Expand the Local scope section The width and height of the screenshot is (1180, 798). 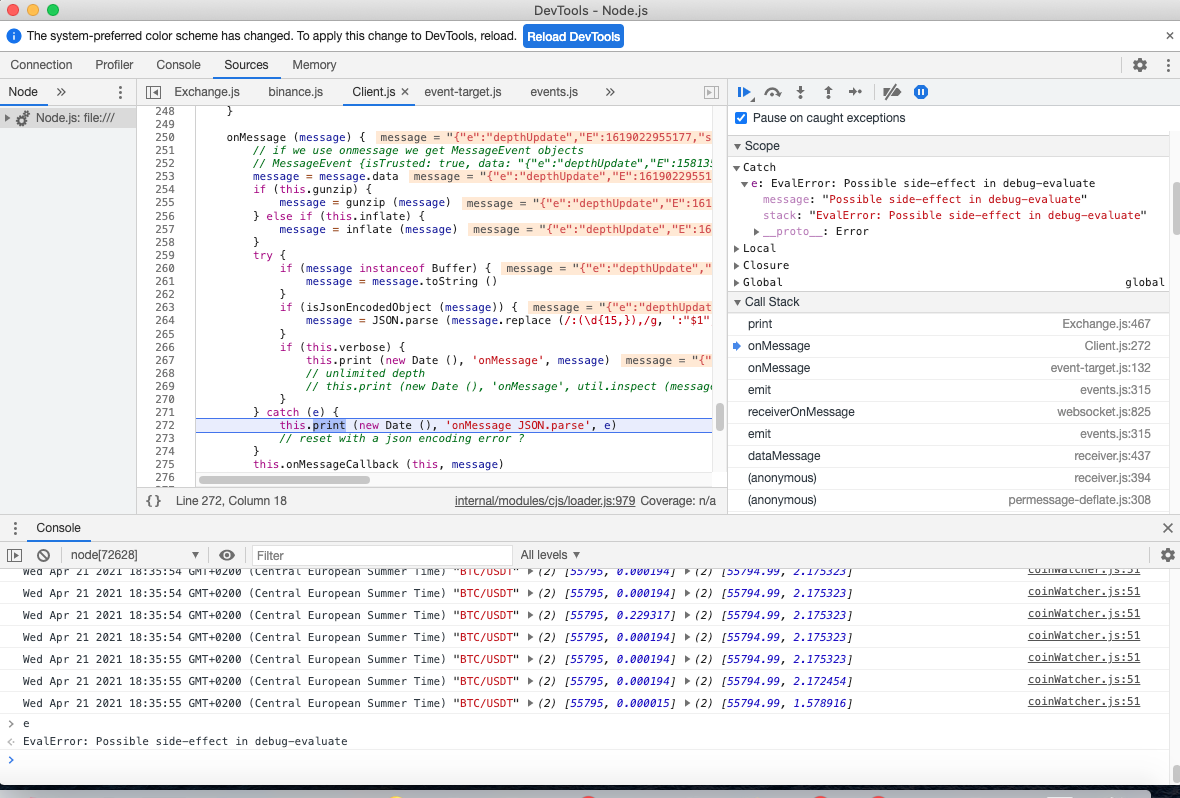tap(736, 248)
